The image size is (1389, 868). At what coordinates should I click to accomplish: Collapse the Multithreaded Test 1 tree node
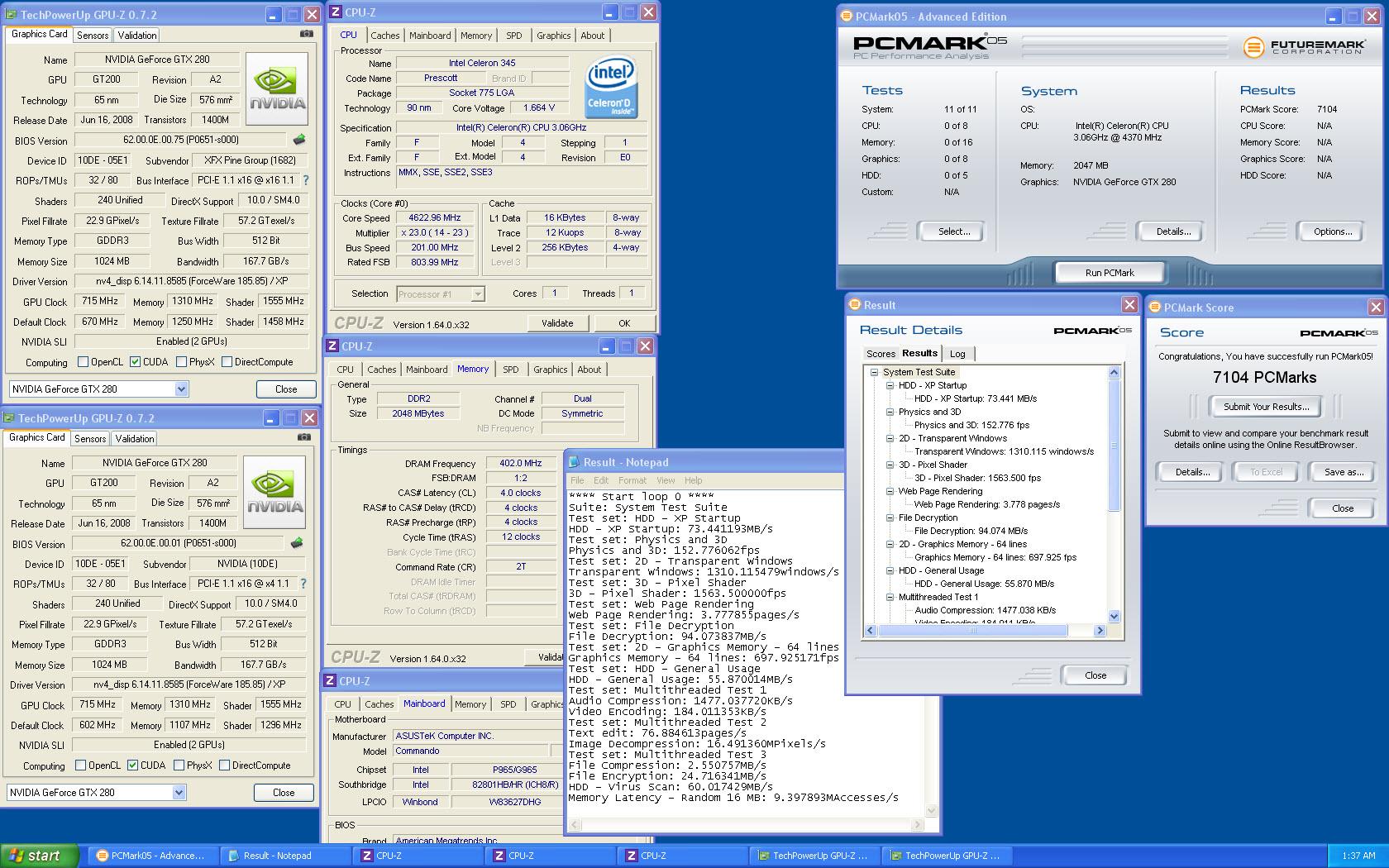(890, 597)
